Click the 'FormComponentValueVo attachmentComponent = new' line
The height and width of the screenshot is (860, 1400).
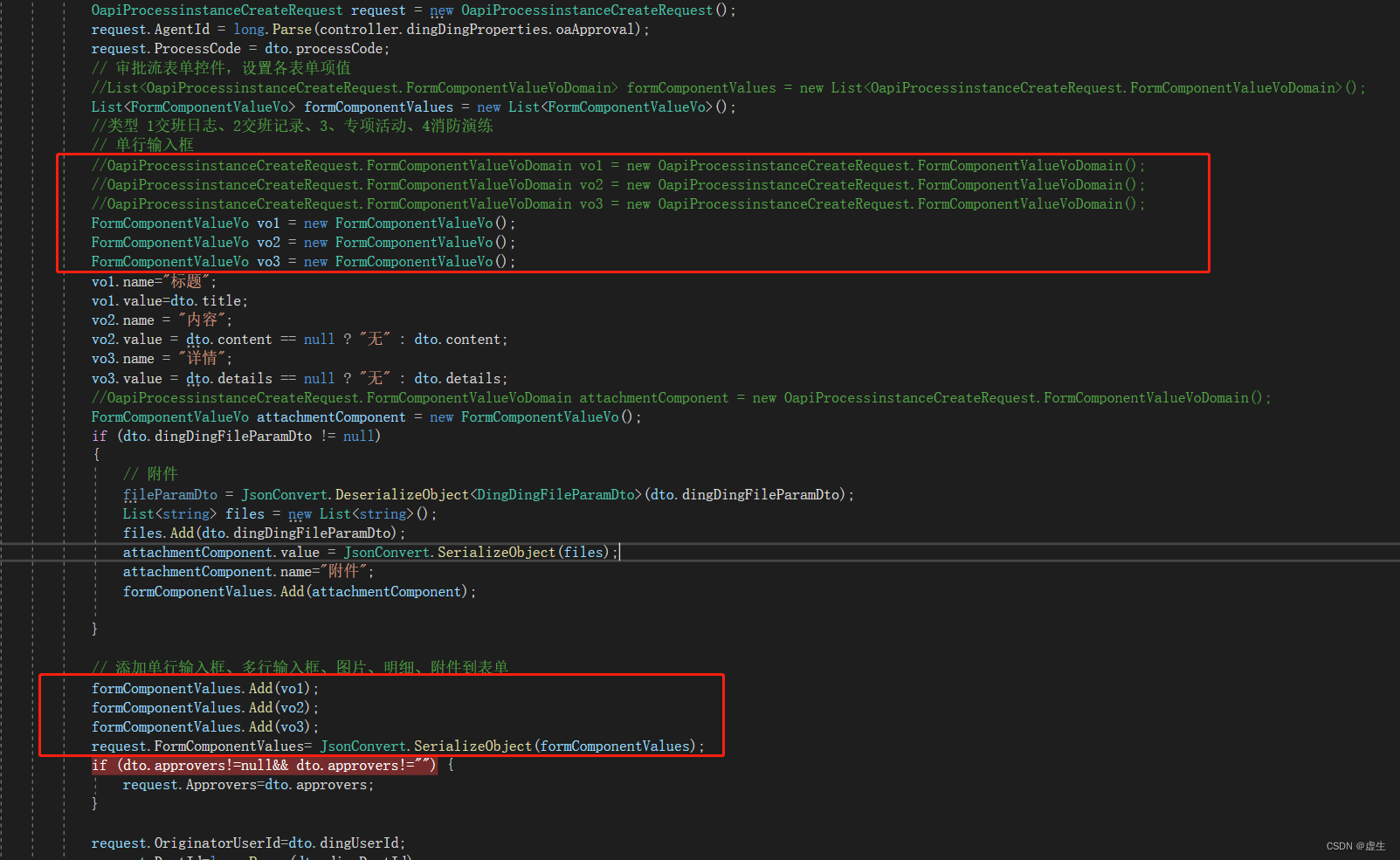366,417
